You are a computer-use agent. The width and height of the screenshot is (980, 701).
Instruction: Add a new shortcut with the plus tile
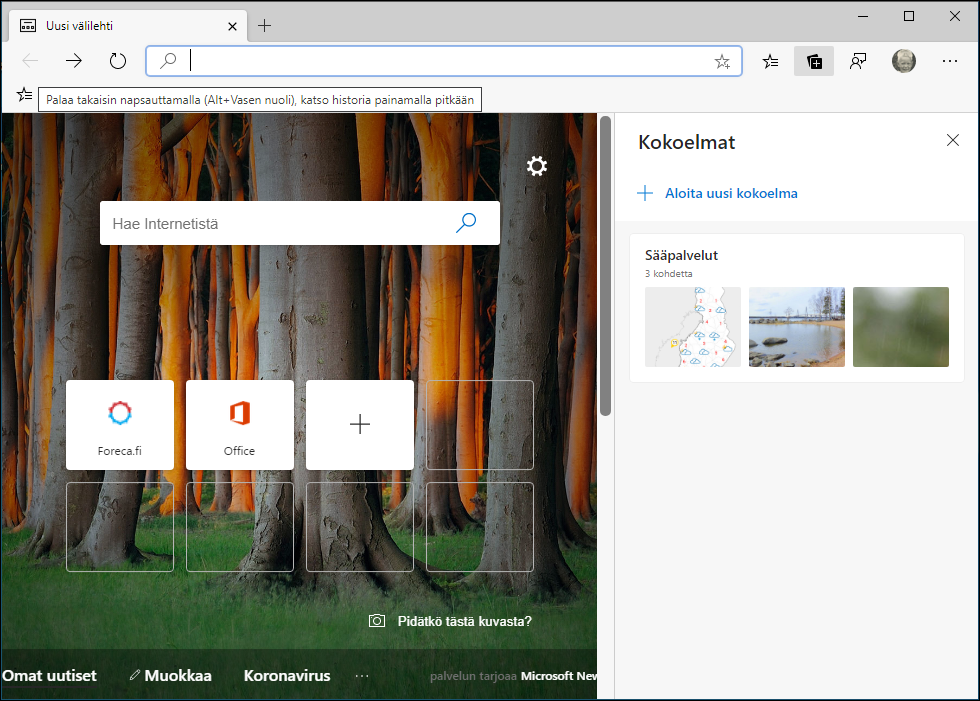pyautogui.click(x=360, y=424)
